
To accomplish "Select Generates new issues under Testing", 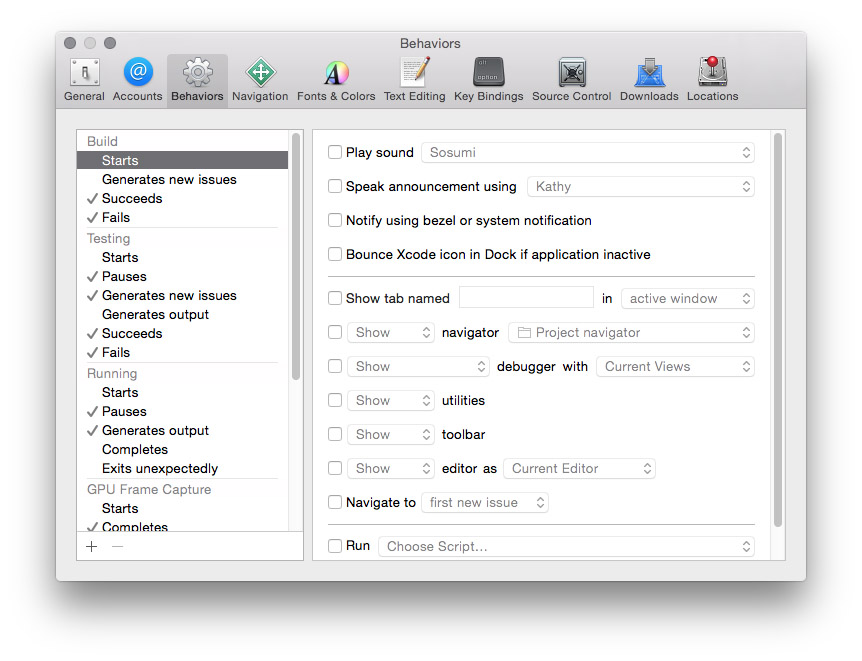I will click(183, 295).
